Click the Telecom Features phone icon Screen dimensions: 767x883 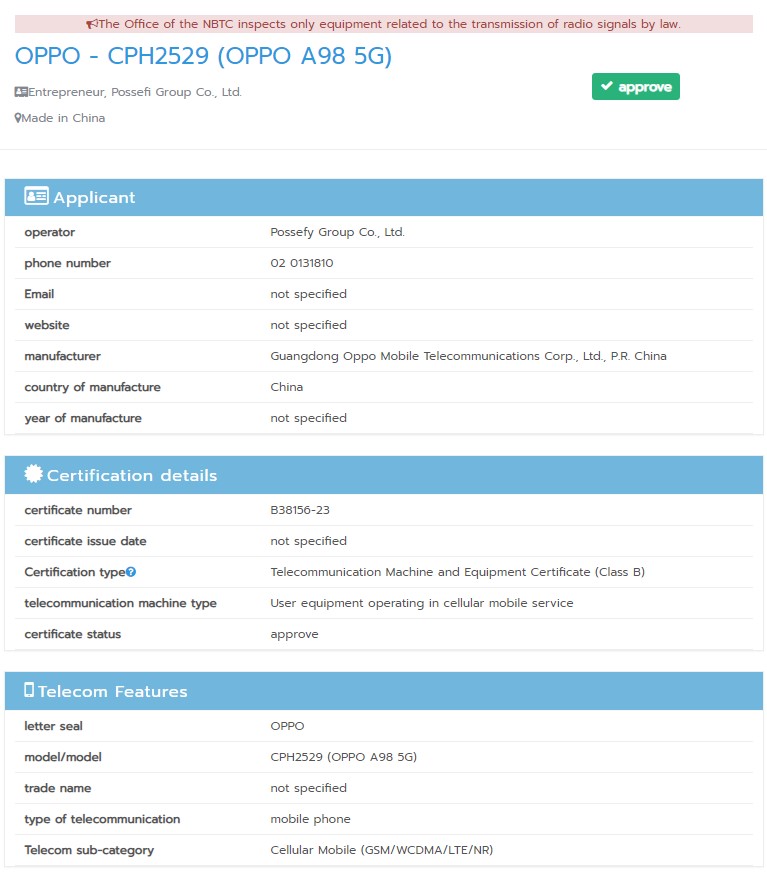pyautogui.click(x=29, y=690)
